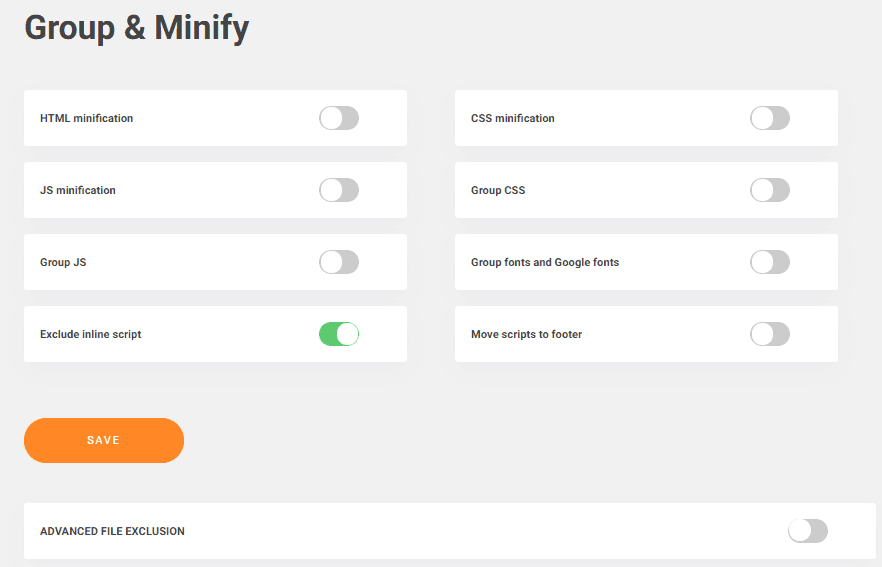Select the Move scripts to footer label
Viewport: 882px width, 567px height.
pos(526,334)
